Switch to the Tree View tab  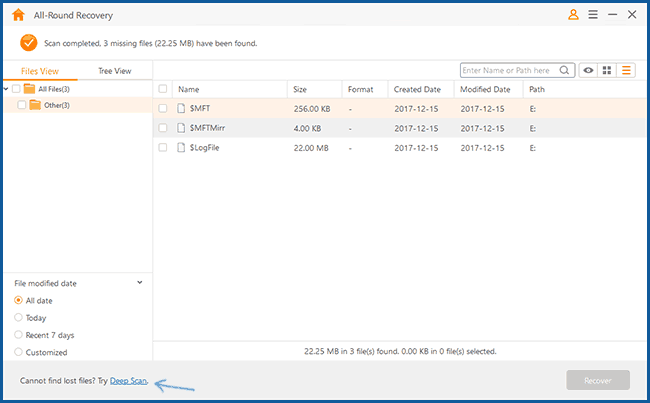pyautogui.click(x=114, y=71)
